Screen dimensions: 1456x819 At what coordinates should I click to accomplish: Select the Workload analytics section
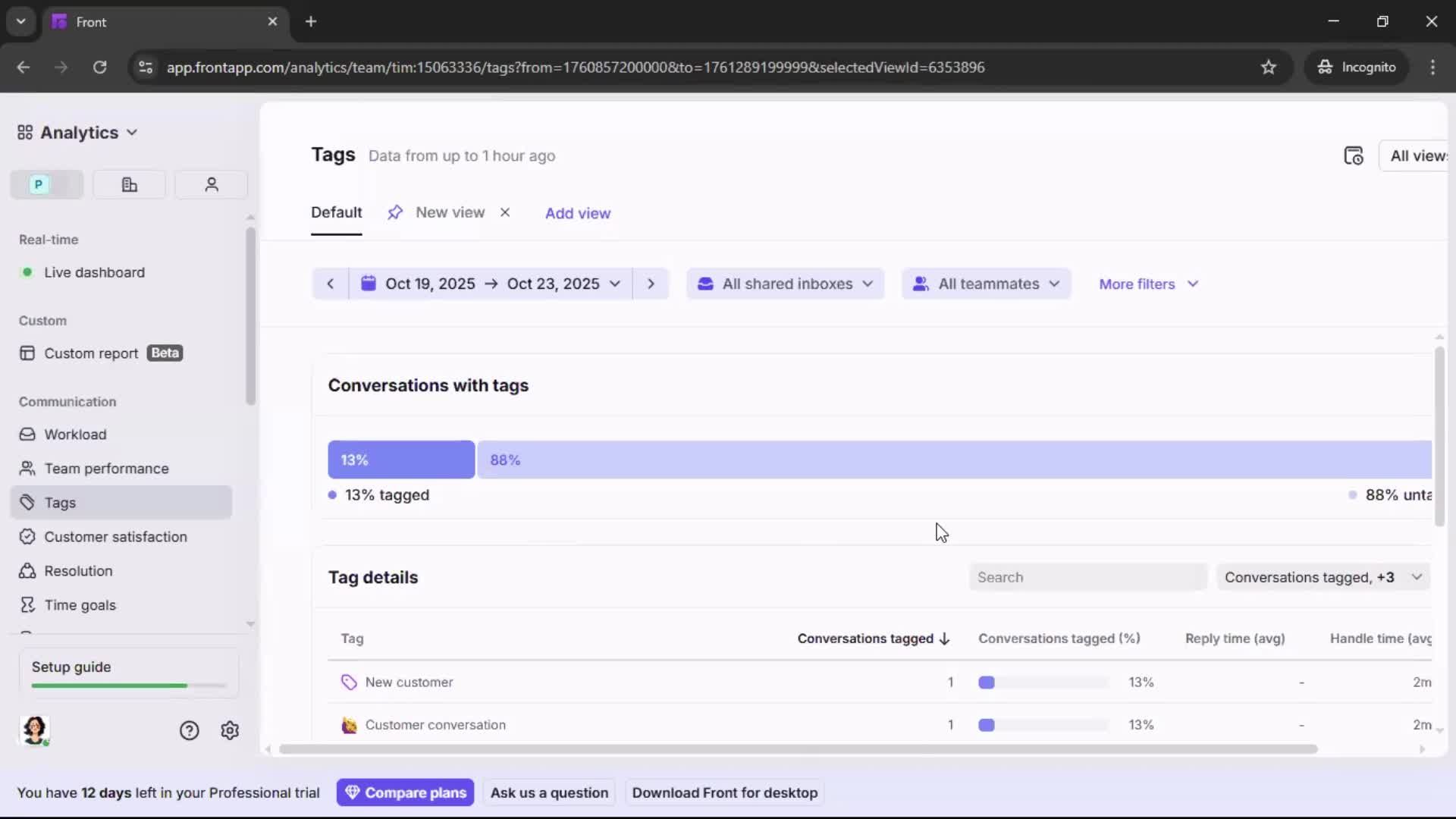76,435
